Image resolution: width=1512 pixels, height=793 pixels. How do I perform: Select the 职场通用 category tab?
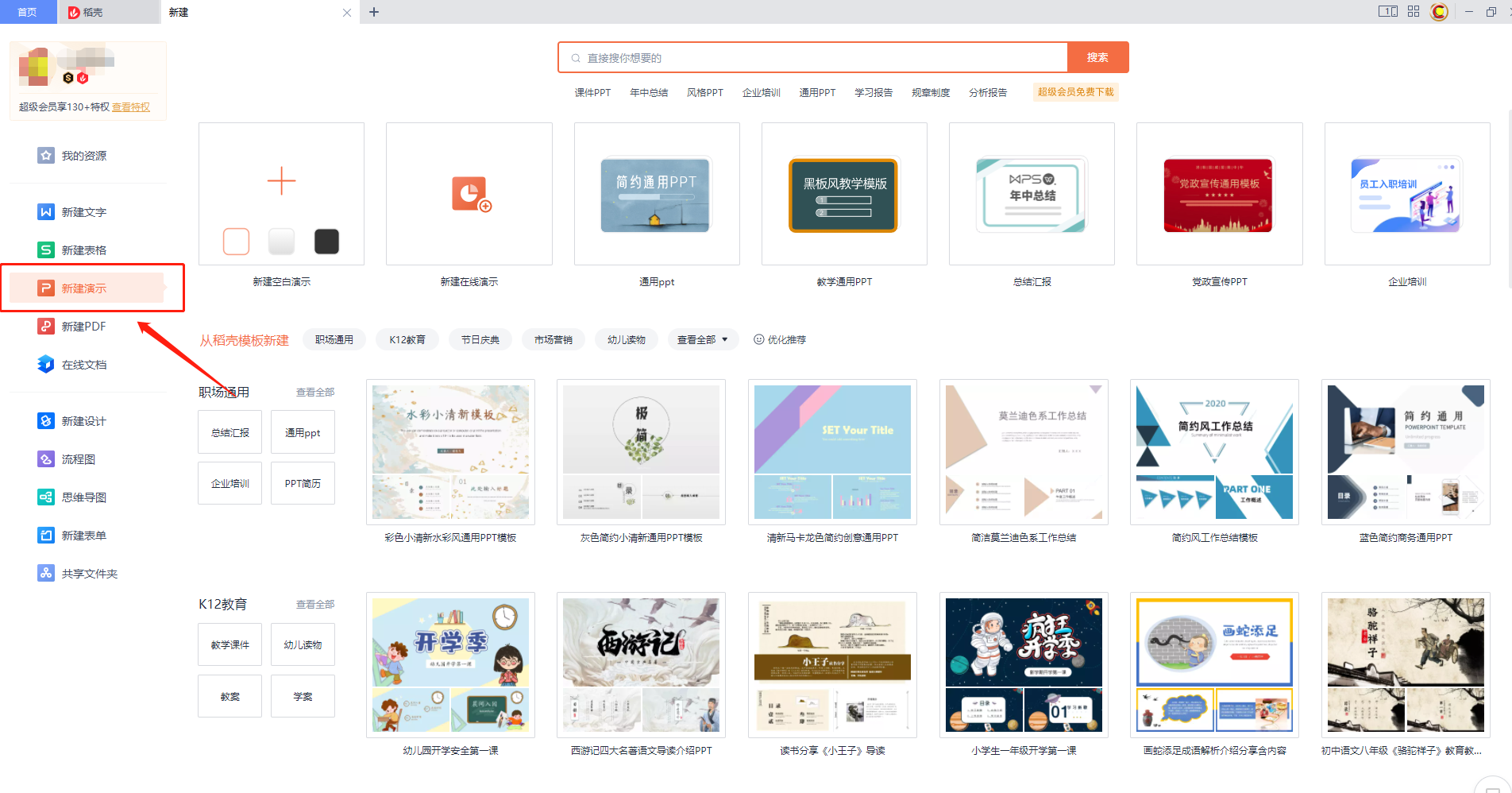(334, 339)
